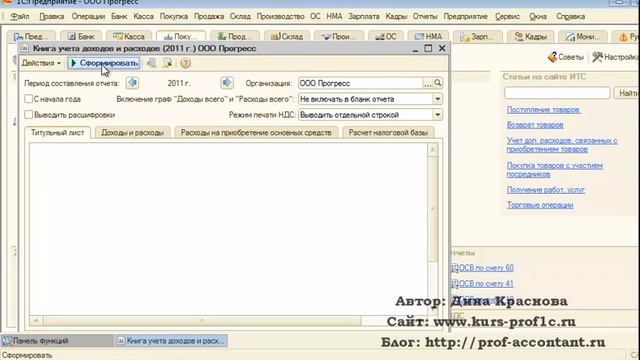Select the Кадры function panel tab

(x=531, y=36)
